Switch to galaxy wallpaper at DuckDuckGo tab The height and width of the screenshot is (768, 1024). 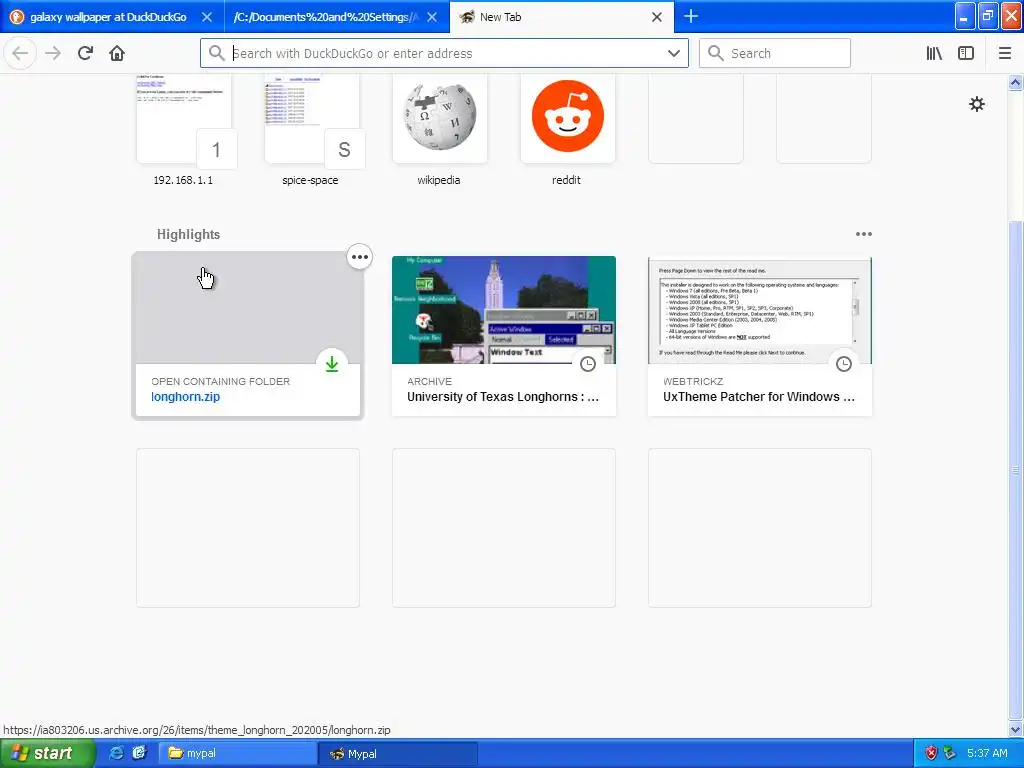coord(108,17)
